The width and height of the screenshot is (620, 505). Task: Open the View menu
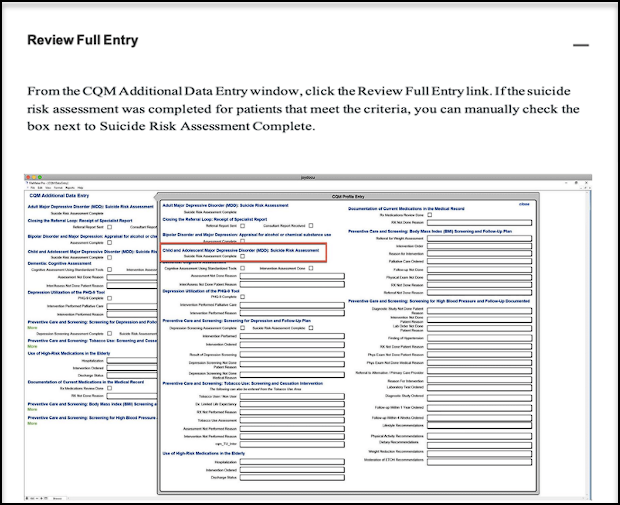48,188
